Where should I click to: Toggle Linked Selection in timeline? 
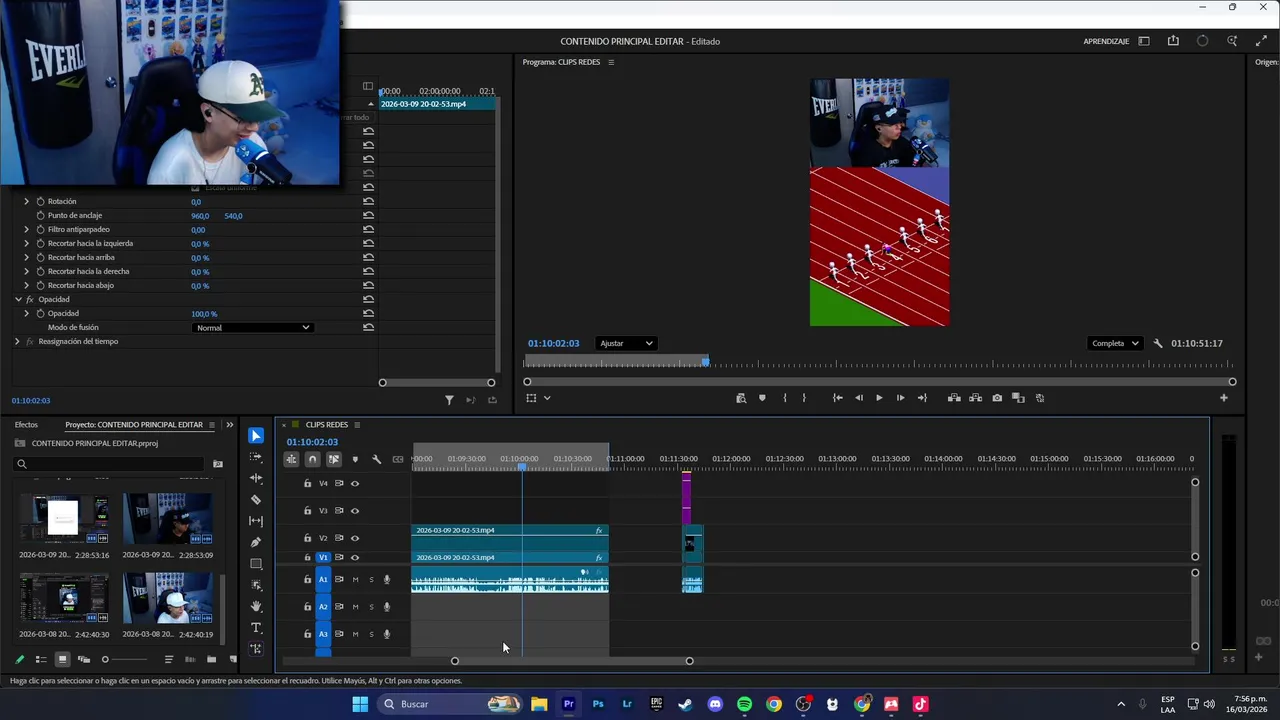tap(334, 459)
